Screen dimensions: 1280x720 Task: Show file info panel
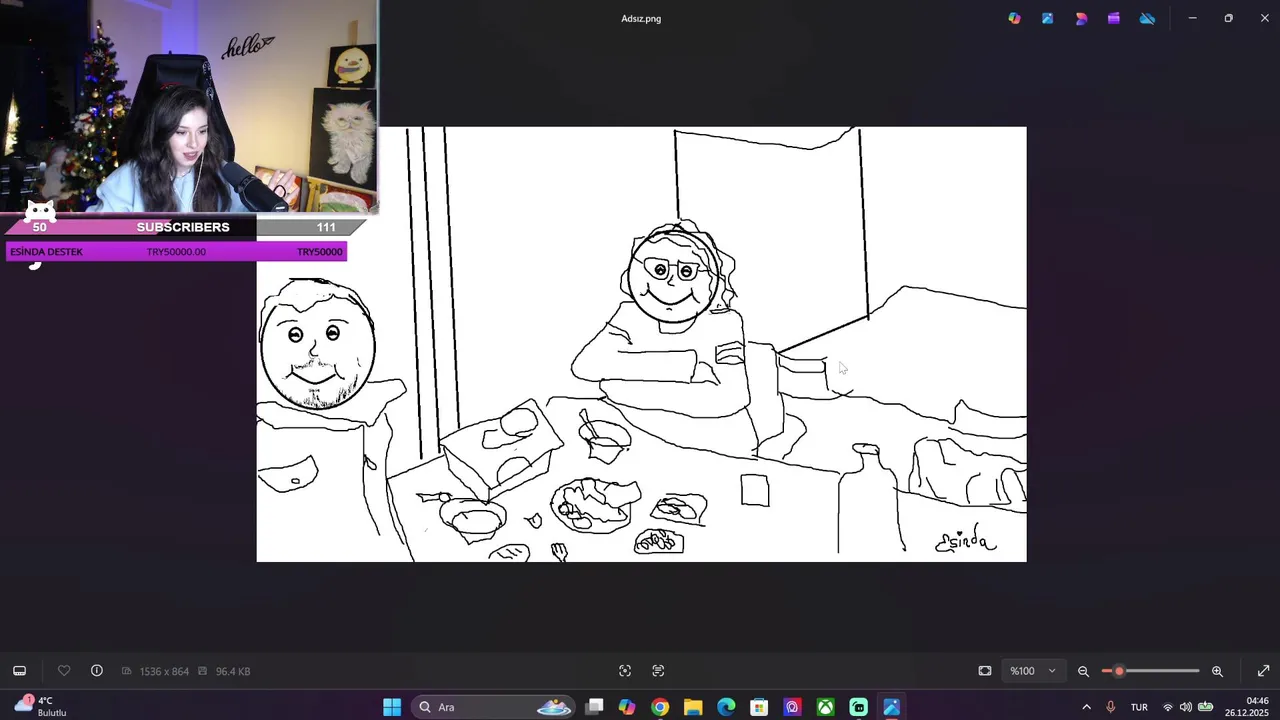click(97, 671)
